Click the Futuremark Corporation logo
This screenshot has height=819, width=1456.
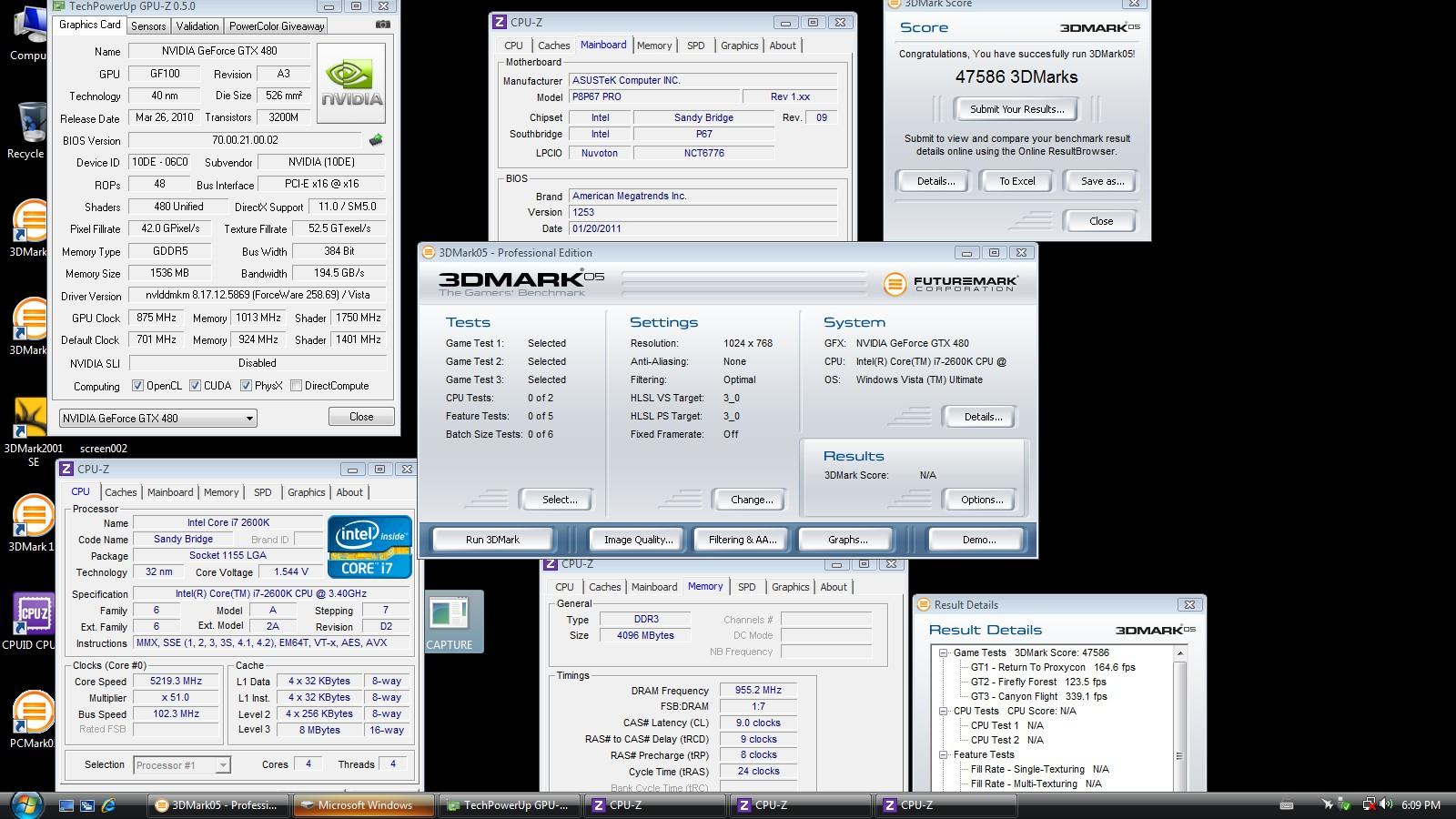[949, 284]
